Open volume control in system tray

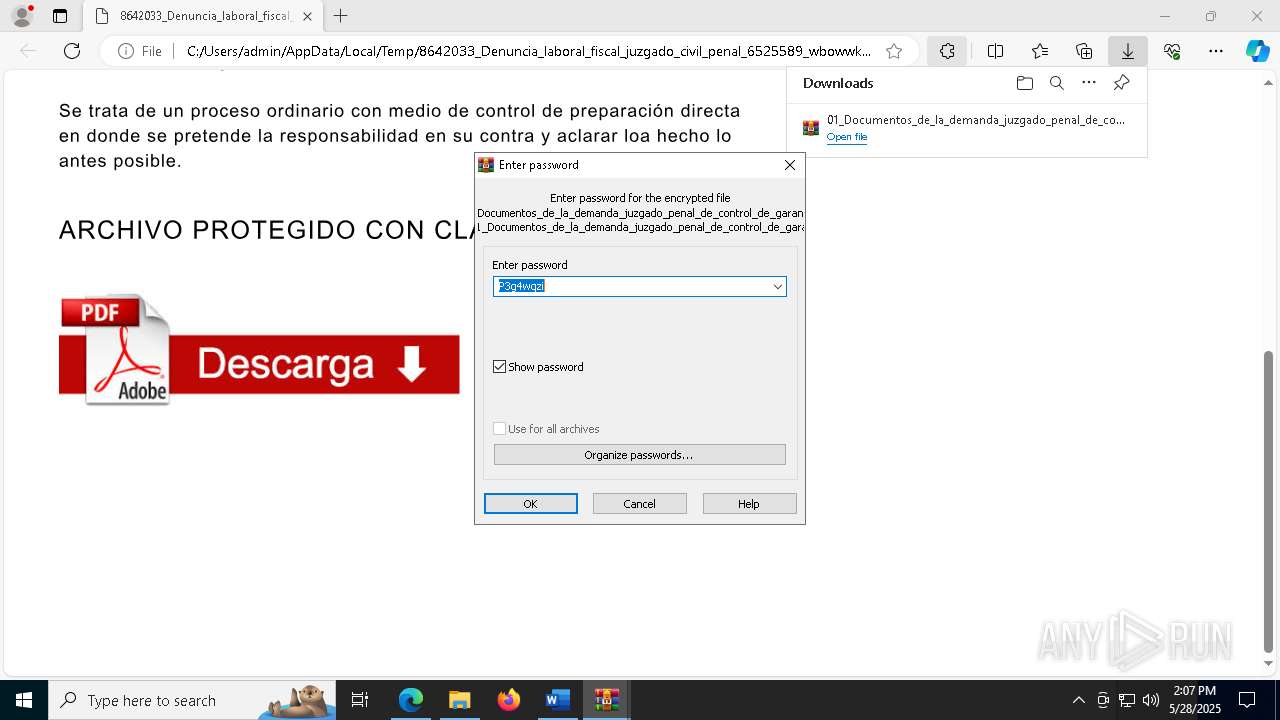pos(1151,700)
